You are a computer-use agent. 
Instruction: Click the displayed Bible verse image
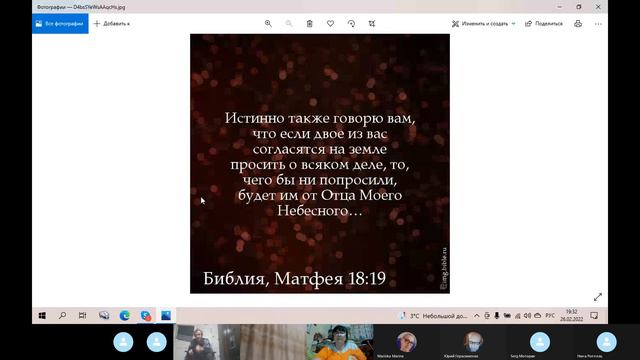320,164
